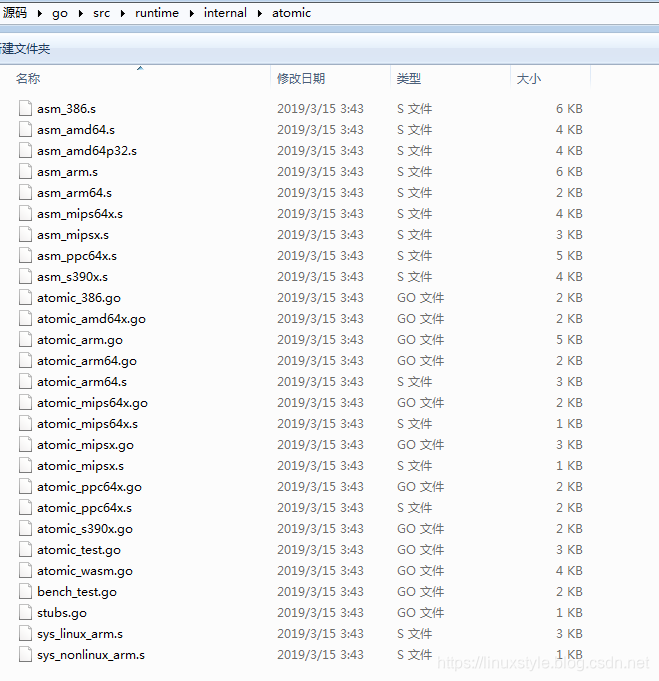
Task: Click the atomic_ppc64x.go file icon
Action: (26, 486)
